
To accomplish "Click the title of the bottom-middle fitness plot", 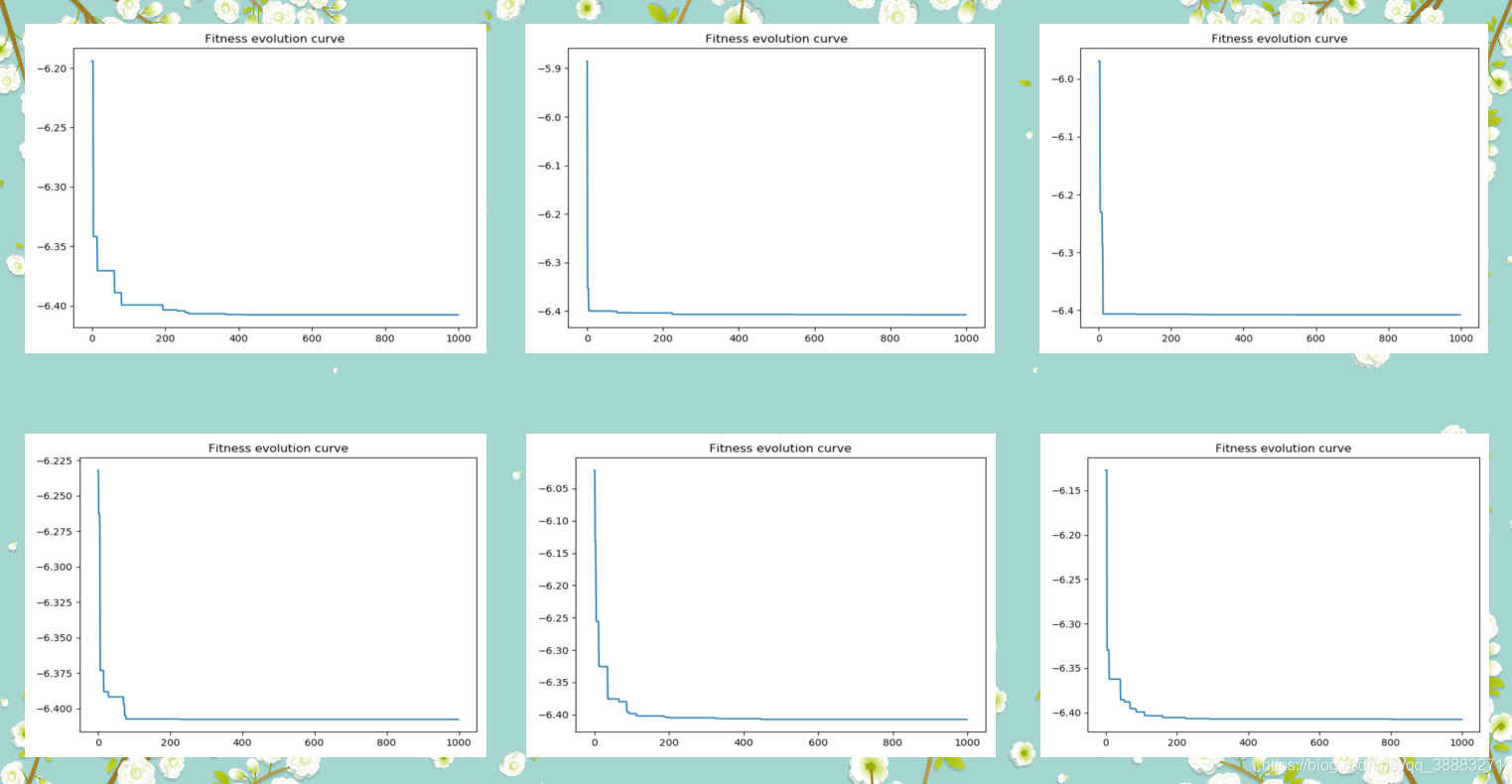I will [x=780, y=449].
